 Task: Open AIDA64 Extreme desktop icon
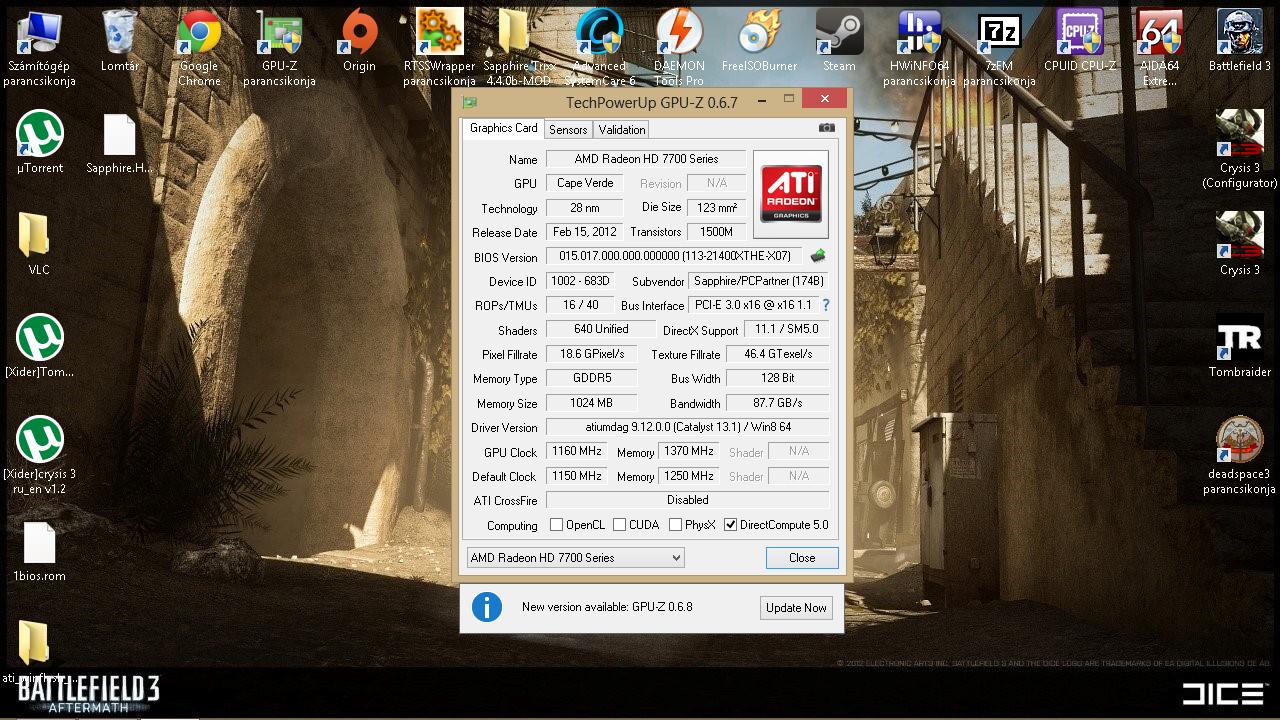pos(1159,47)
